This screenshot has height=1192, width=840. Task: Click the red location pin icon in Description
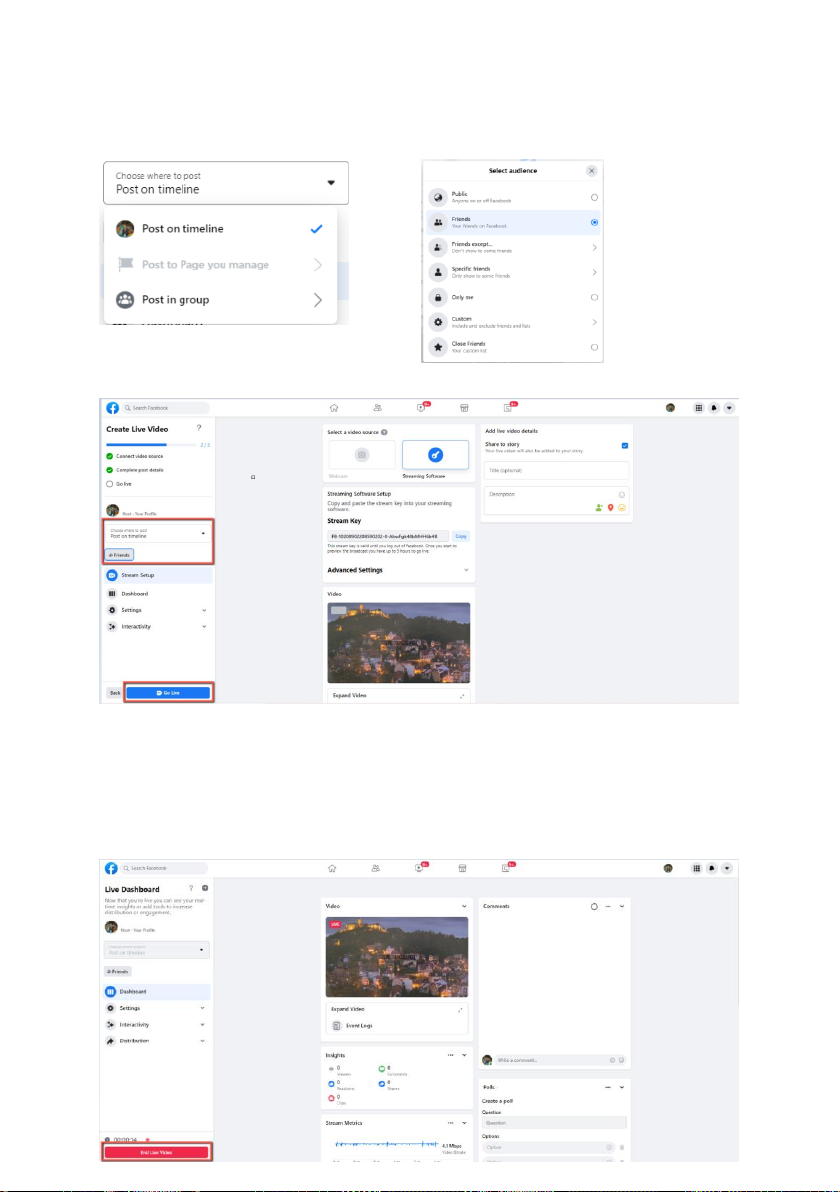click(x=610, y=508)
